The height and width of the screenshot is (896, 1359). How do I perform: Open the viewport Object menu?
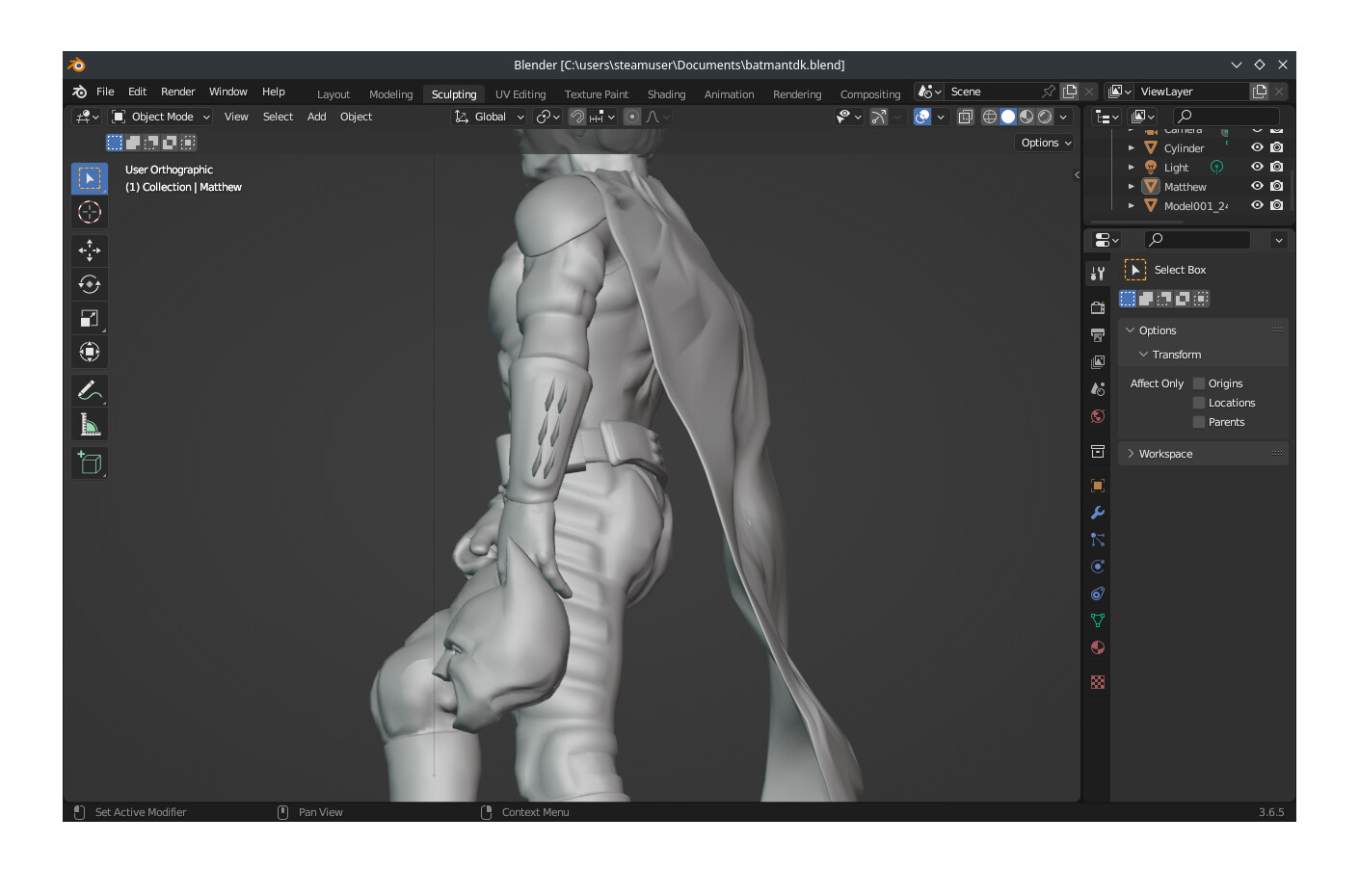pyautogui.click(x=356, y=117)
